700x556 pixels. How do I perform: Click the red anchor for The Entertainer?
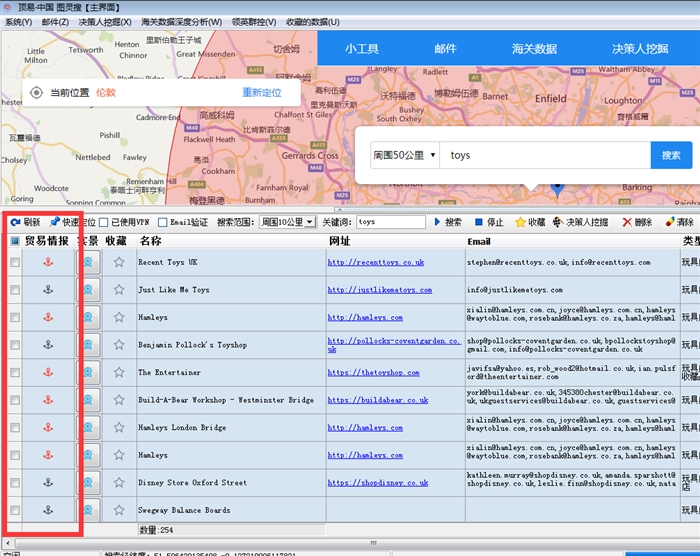(x=48, y=372)
